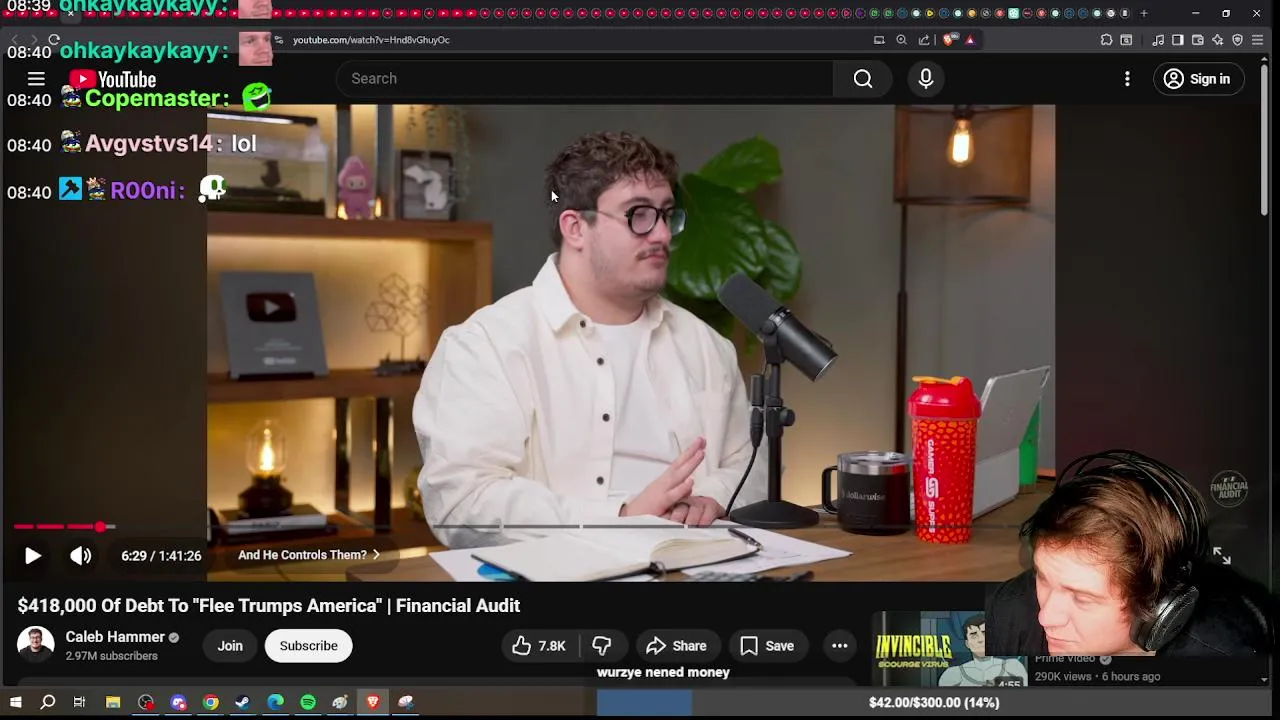Click the video timestamp 6:29 / 1:41:26
Screen dimensions: 1280x720
click(161, 556)
